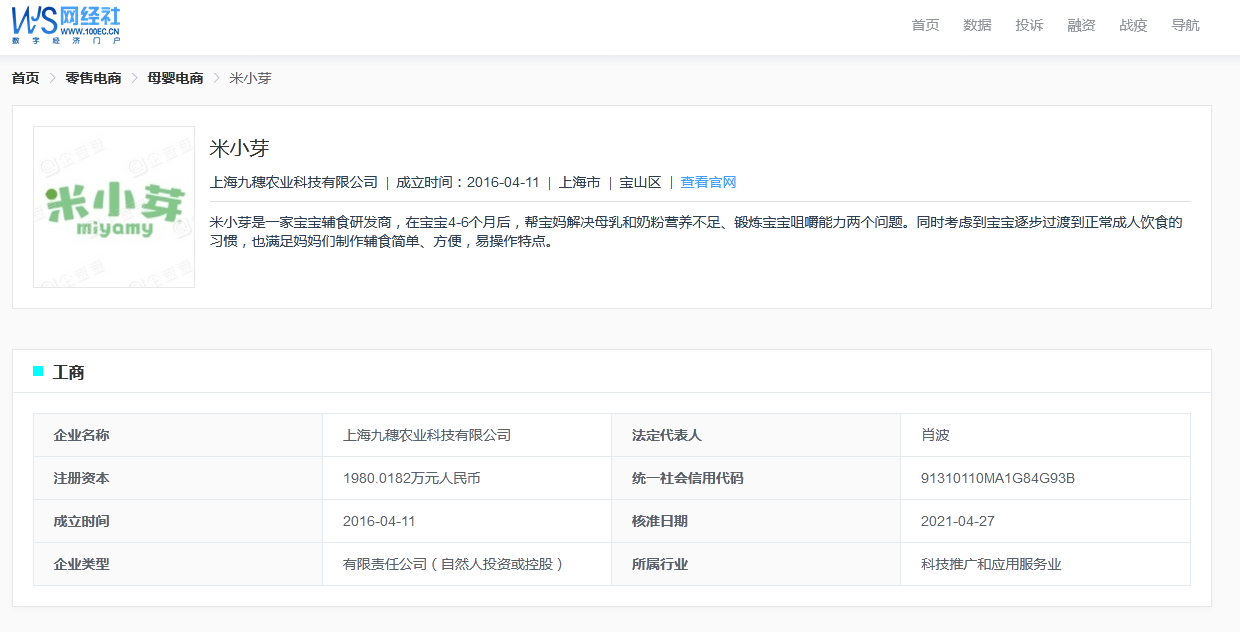
Task: Select the company name in the header line
Action: 294,182
